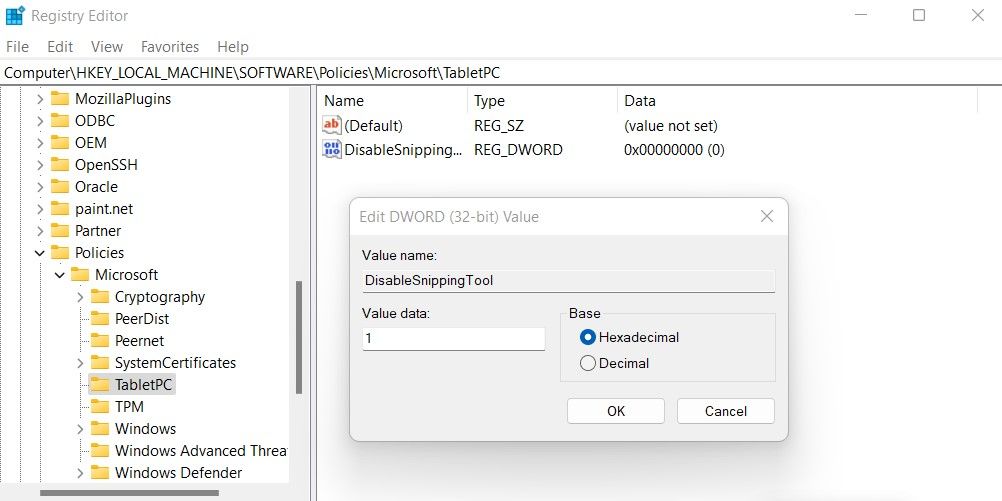Select the TabletPC folder icon
Image resolution: width=1002 pixels, height=501 pixels.
(99, 385)
